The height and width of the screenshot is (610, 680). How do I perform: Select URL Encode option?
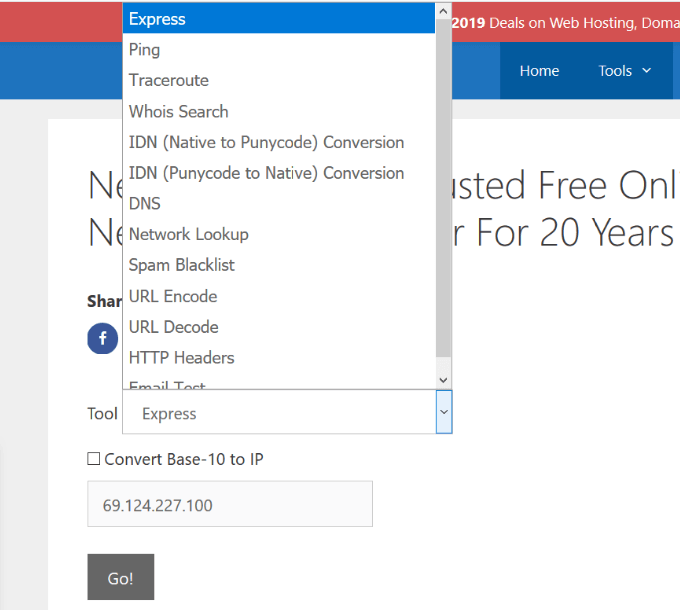tap(172, 296)
